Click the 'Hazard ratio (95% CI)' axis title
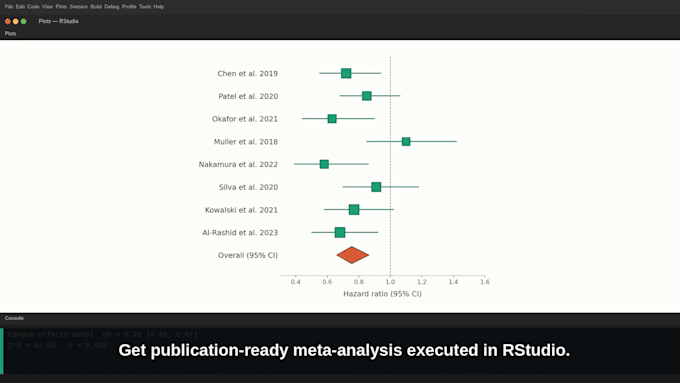 [382, 294]
